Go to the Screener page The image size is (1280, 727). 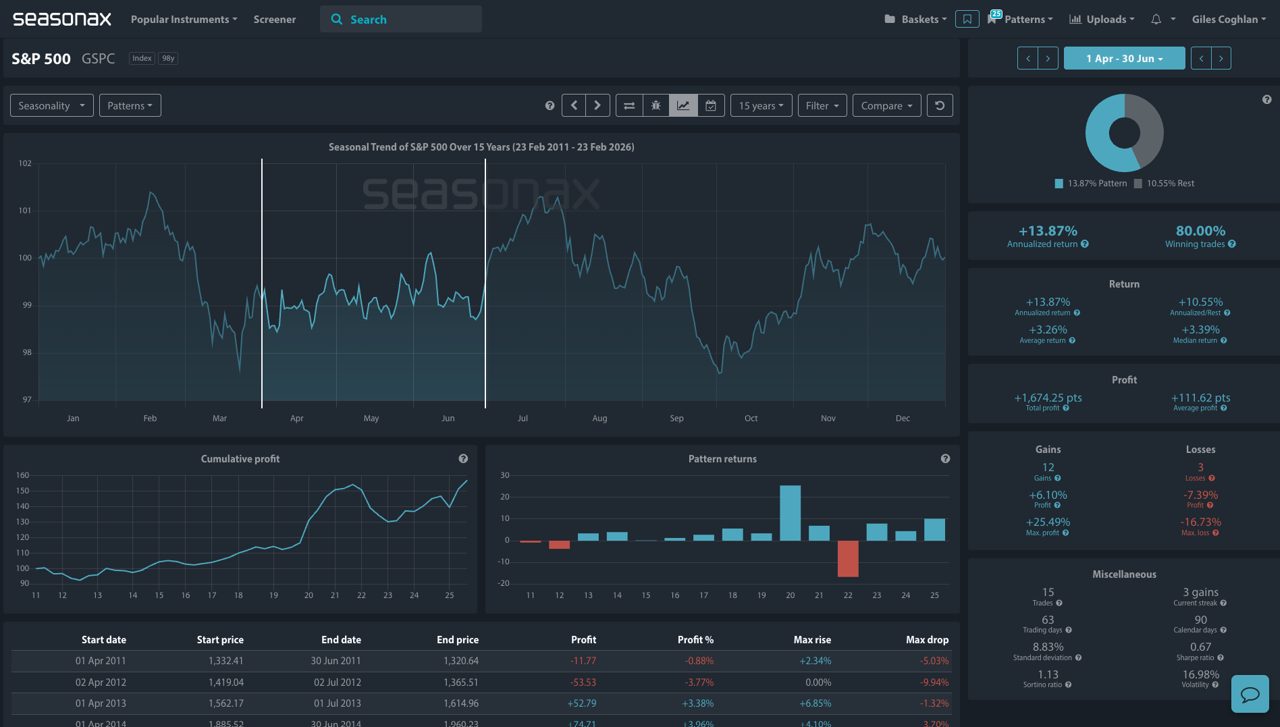274,19
